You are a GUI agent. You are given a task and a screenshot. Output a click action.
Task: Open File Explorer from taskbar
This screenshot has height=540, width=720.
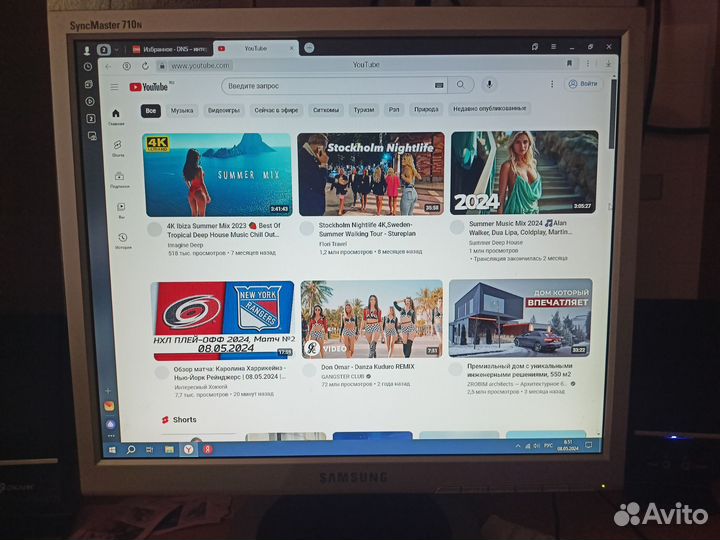169,449
